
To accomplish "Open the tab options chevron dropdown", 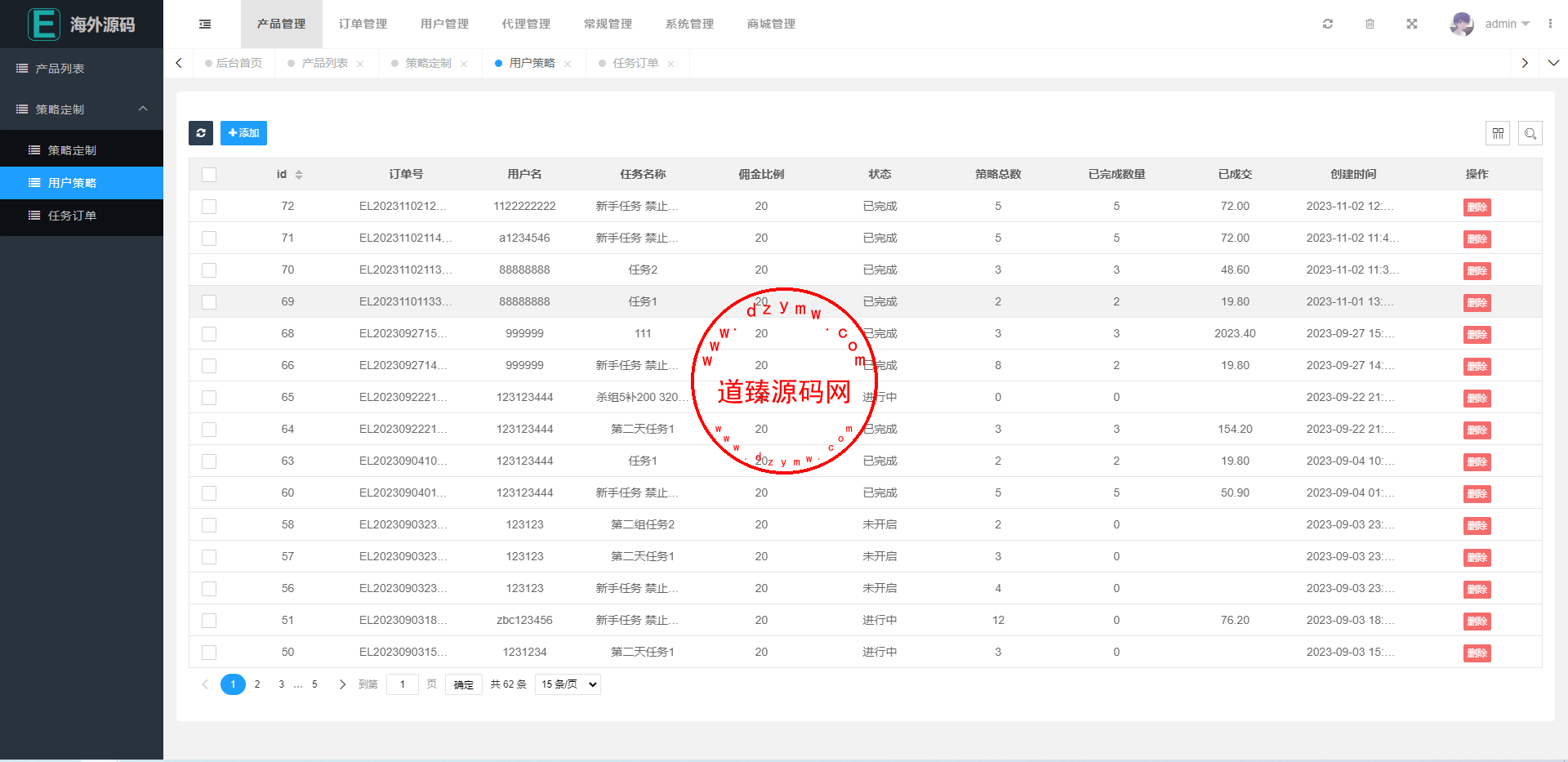I will coord(1553,63).
